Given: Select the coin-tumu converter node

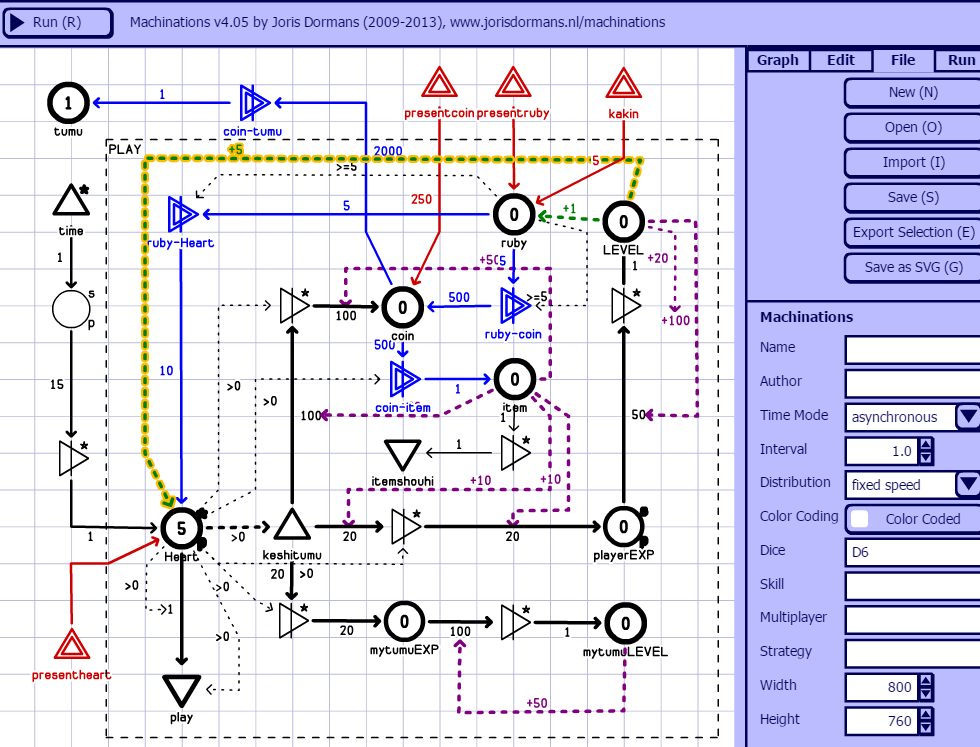Looking at the screenshot, I should pyautogui.click(x=253, y=101).
